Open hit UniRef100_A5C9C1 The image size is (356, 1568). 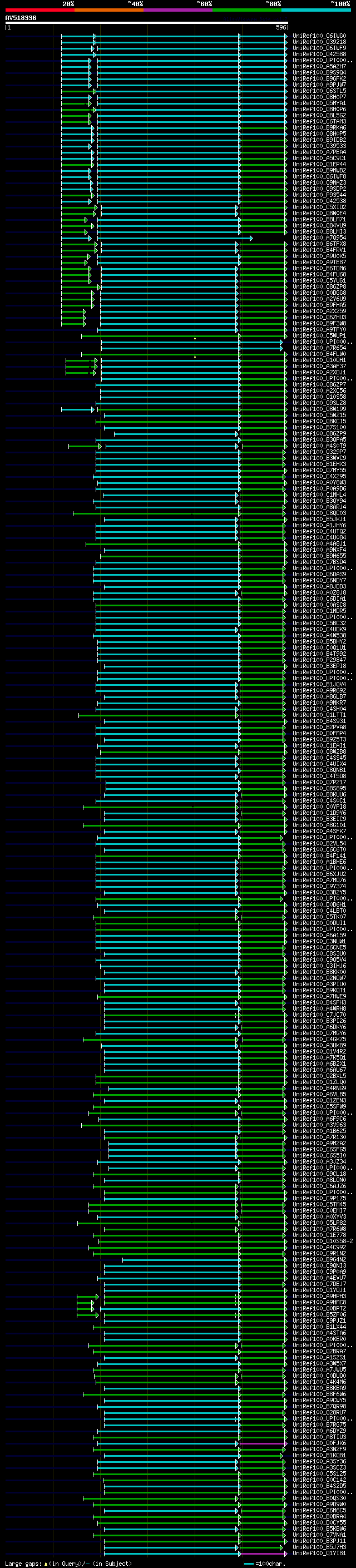click(x=319, y=159)
